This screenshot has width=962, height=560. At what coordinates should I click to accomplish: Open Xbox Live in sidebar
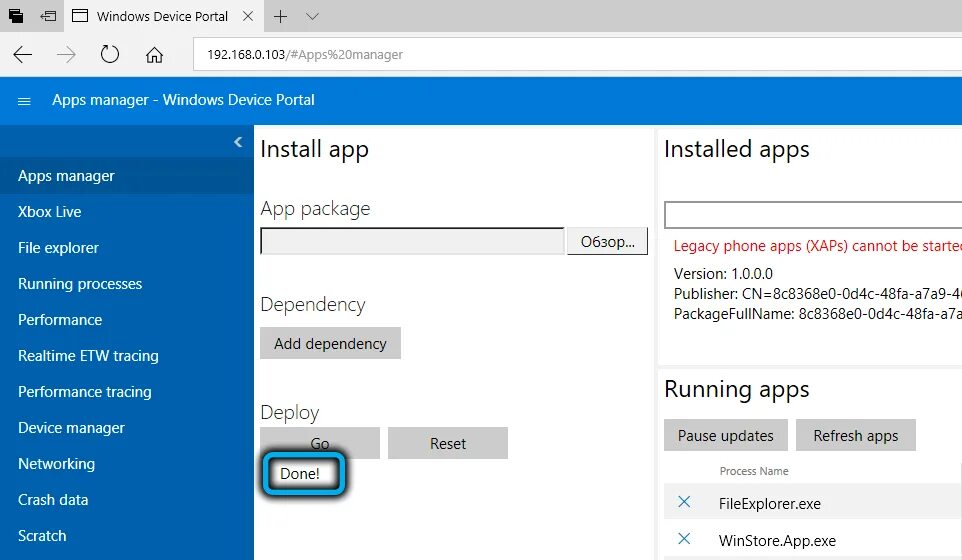(x=50, y=212)
